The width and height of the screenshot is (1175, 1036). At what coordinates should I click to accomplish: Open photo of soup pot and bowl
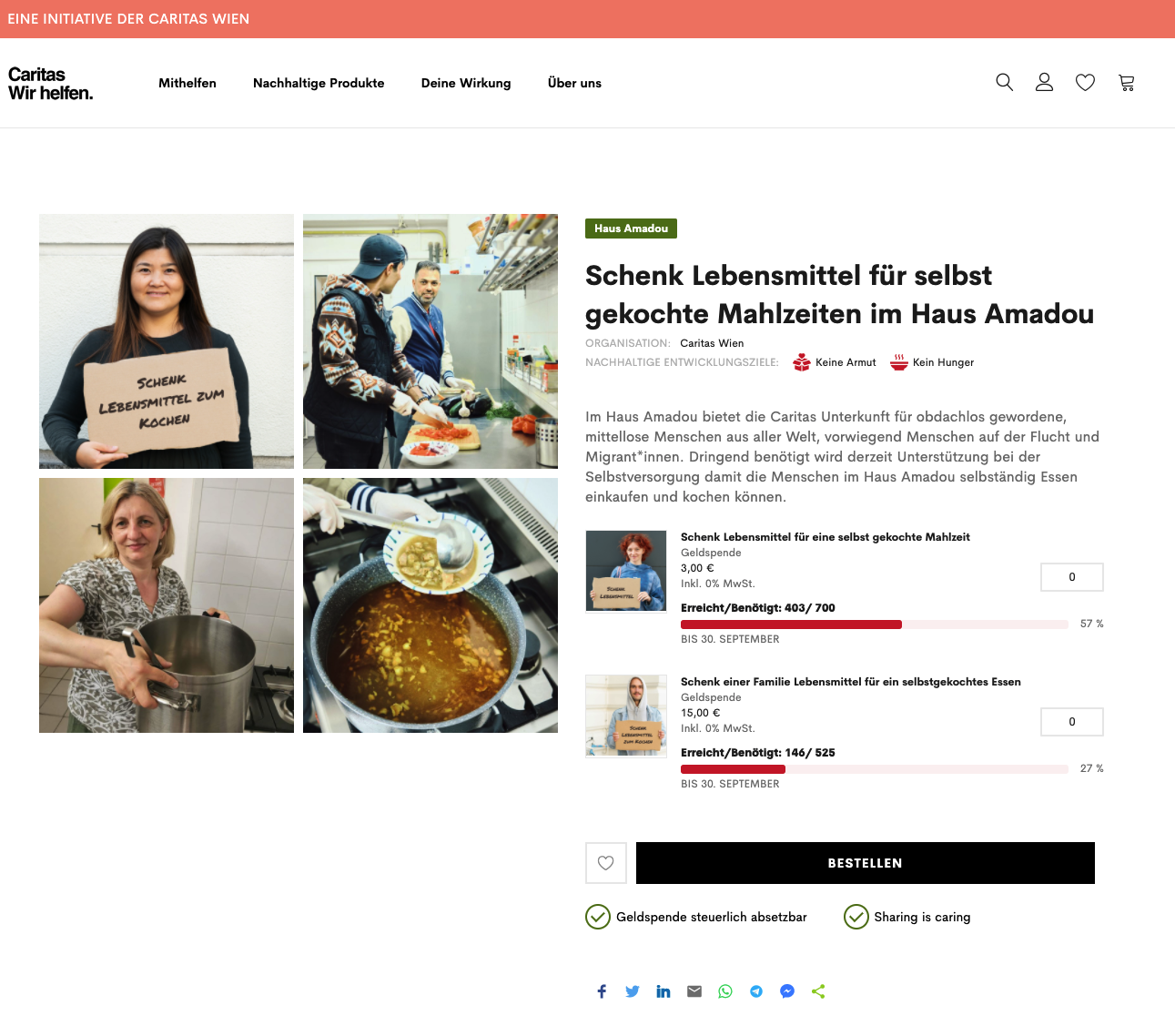tap(430, 605)
